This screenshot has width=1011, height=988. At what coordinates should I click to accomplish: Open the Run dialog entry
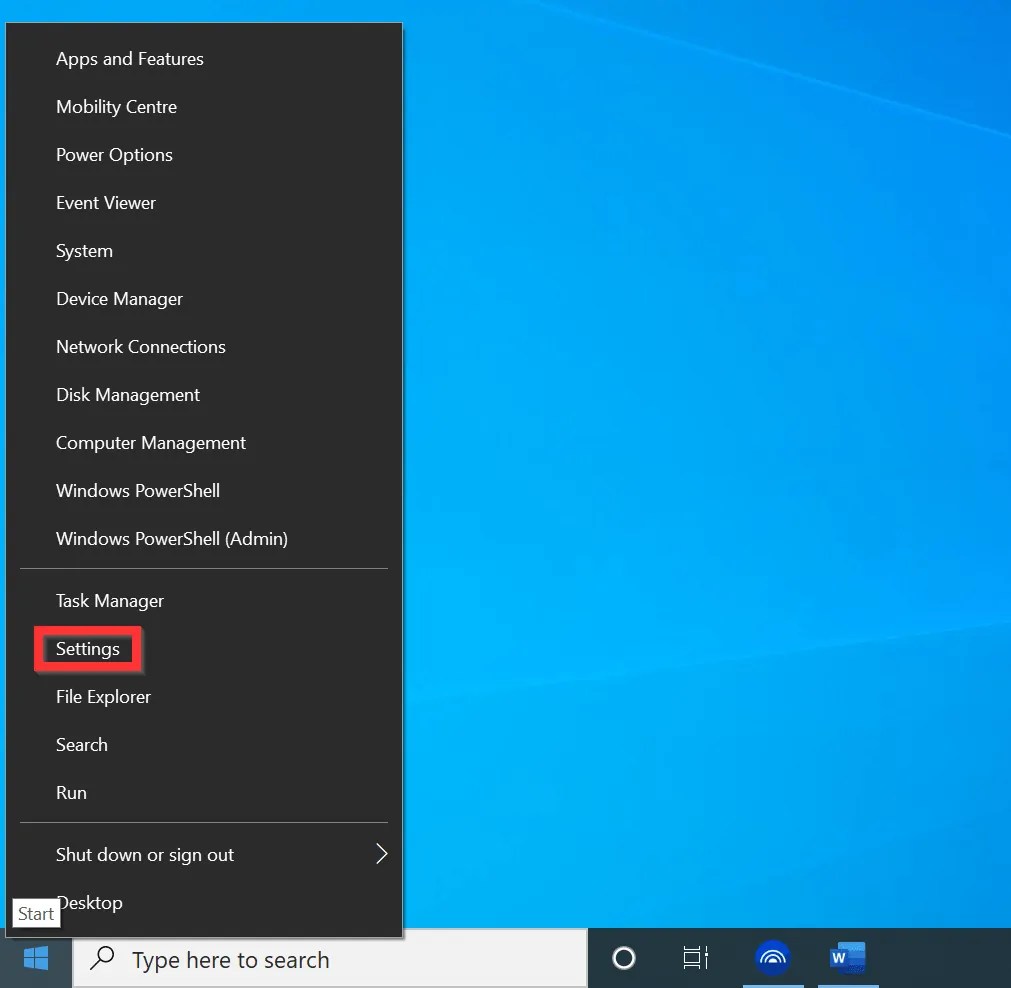(204, 793)
